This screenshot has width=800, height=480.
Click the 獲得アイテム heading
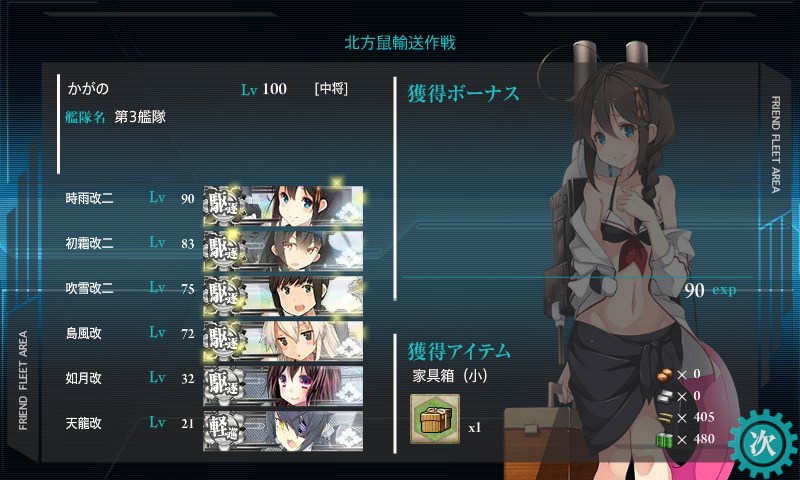[x=459, y=351]
